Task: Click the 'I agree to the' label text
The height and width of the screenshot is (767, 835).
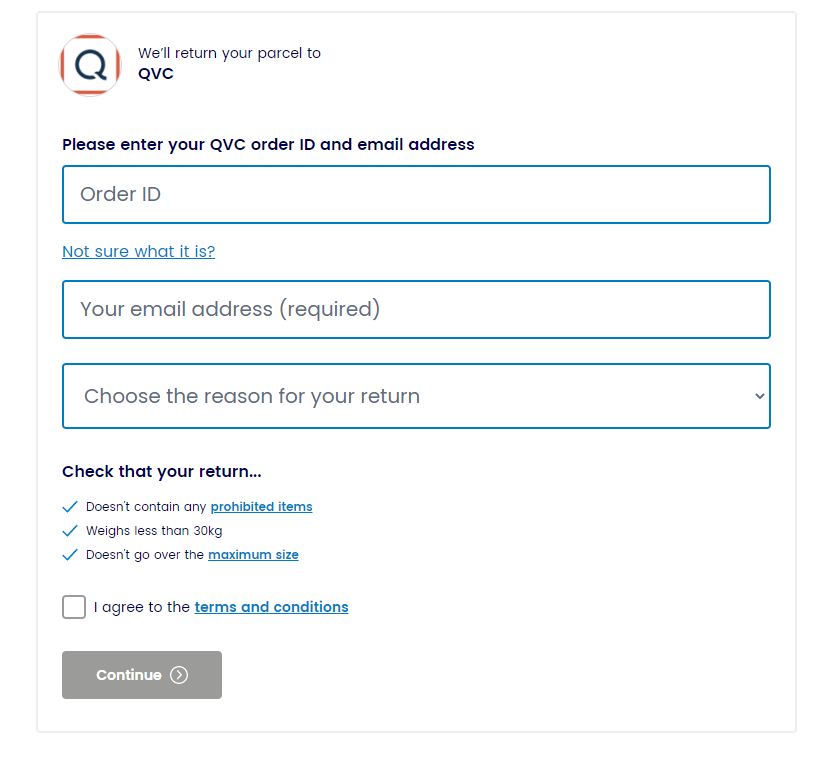Action: (142, 607)
